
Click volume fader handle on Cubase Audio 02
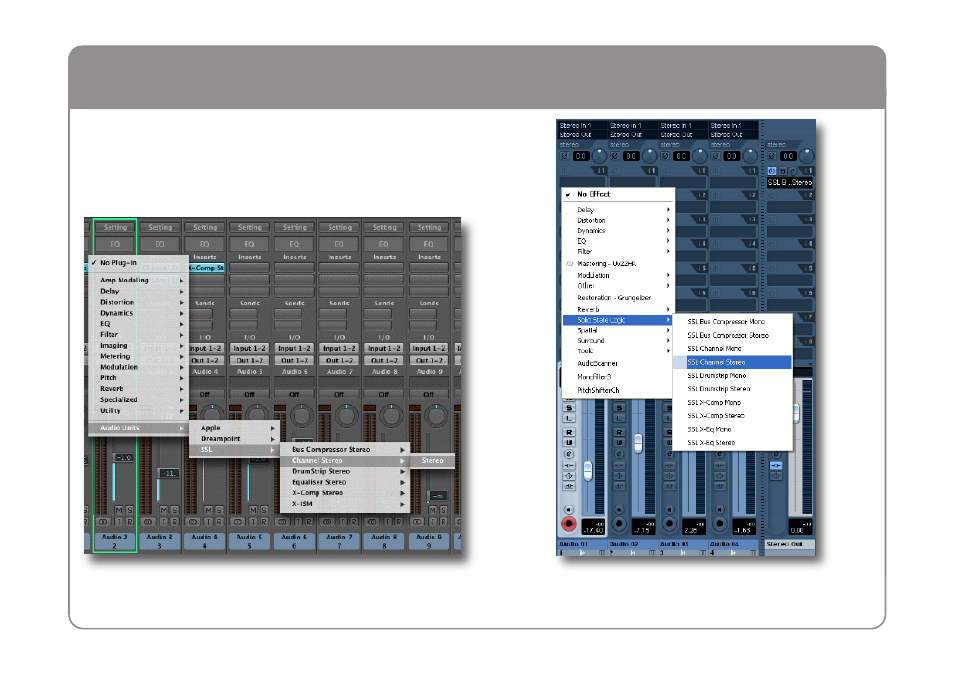638,442
